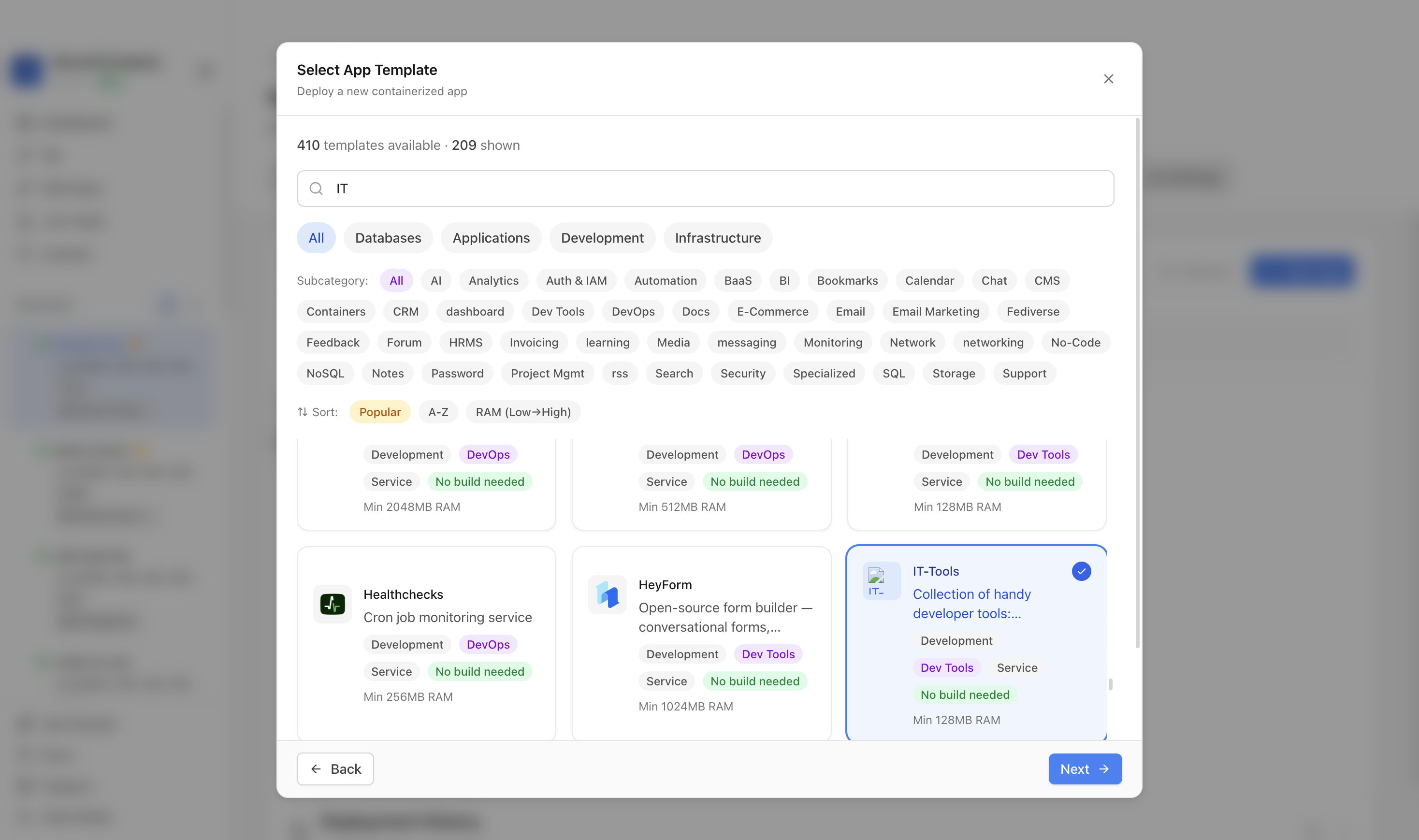1419x840 pixels.
Task: Filter by Auth & IAM subcategory
Action: coord(576,281)
